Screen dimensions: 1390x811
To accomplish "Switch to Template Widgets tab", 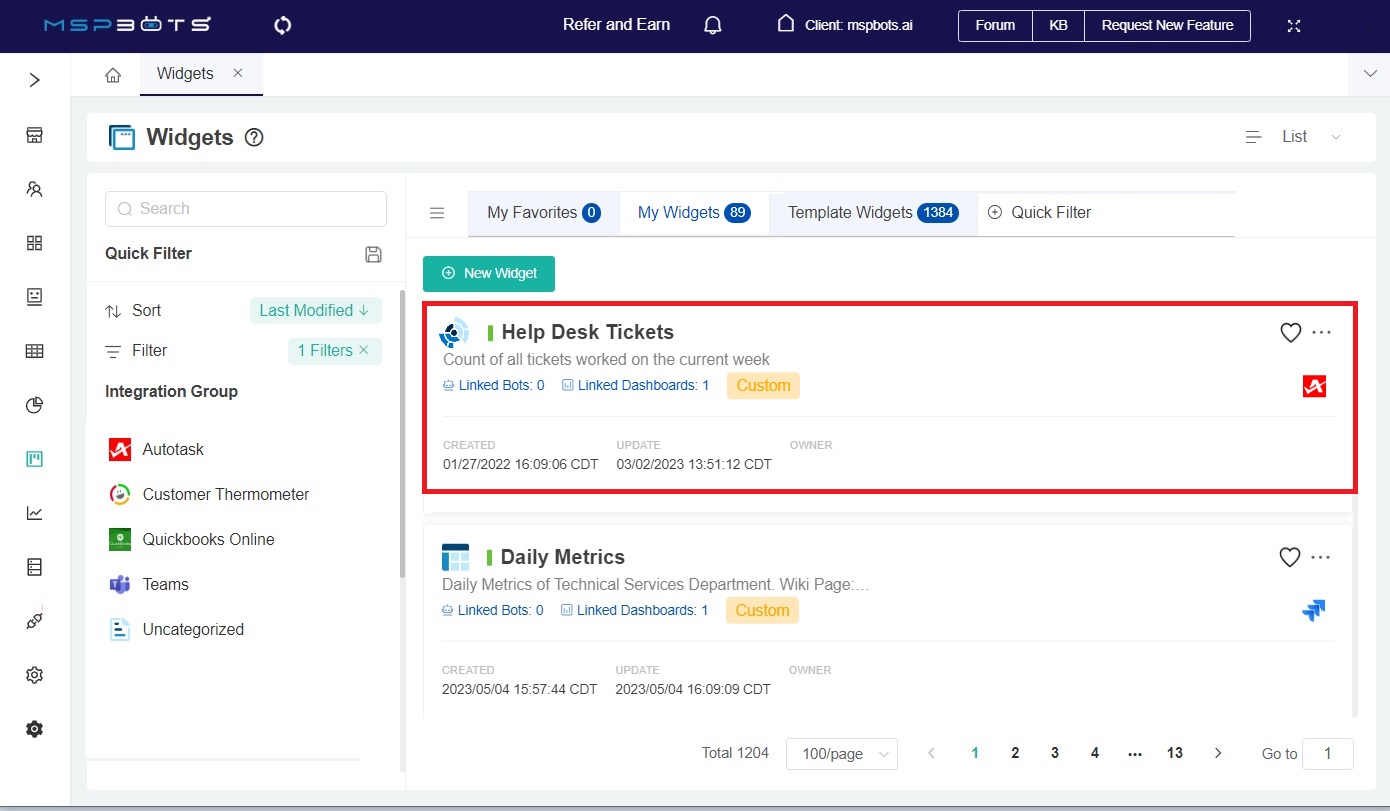I will click(x=872, y=213).
